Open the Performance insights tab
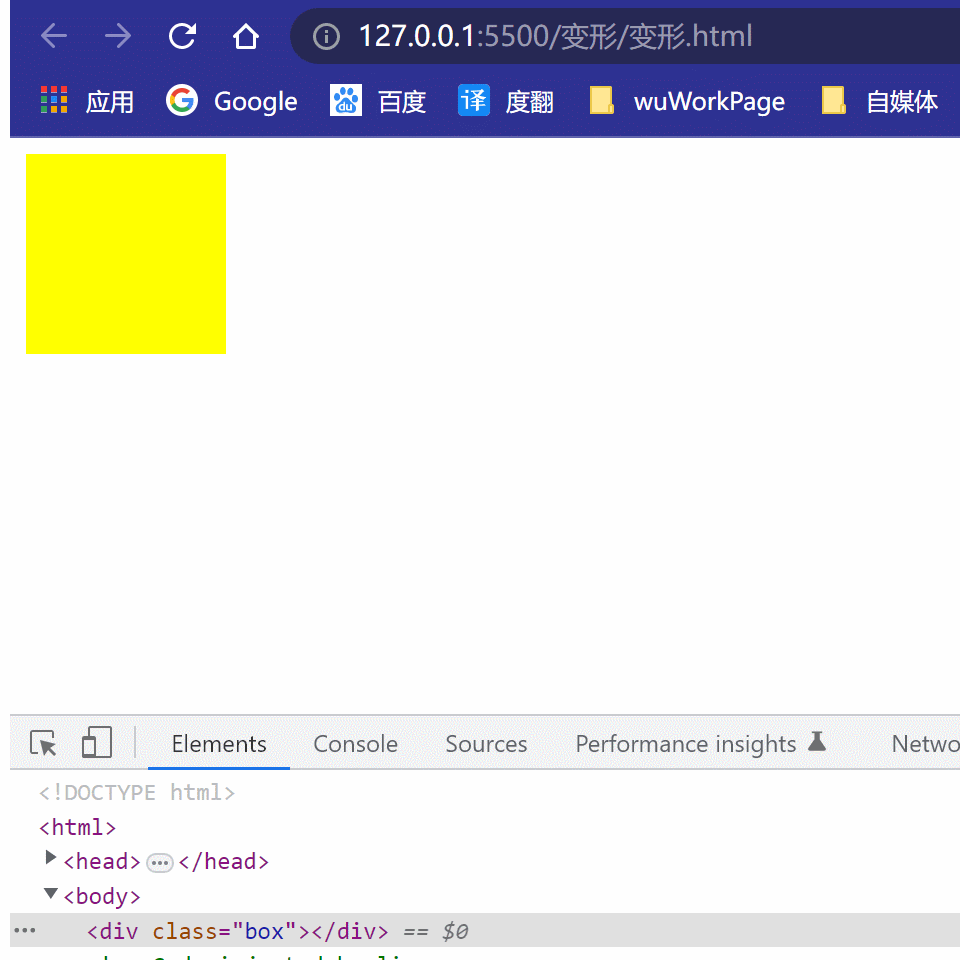Viewport: 960px width, 960px height. pos(686,744)
